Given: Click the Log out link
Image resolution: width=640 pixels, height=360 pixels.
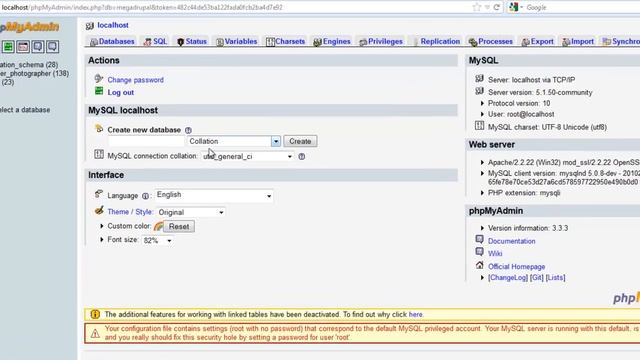Looking at the screenshot, I should [120, 93].
